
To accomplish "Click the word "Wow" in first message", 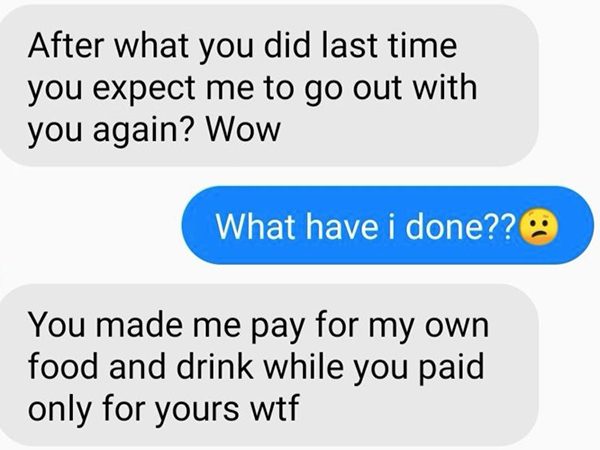I will pyautogui.click(x=243, y=130).
